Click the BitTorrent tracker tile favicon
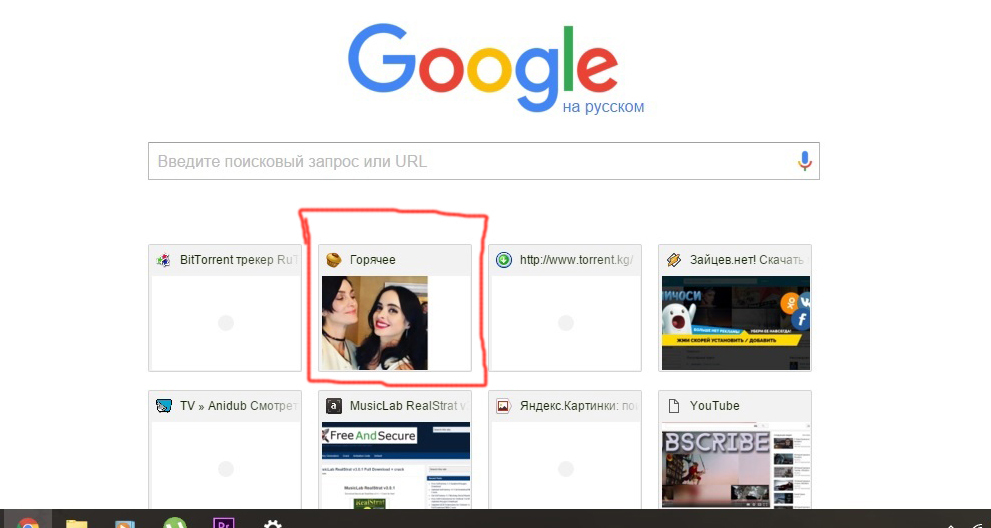This screenshot has height=528, width=991. tap(164, 260)
